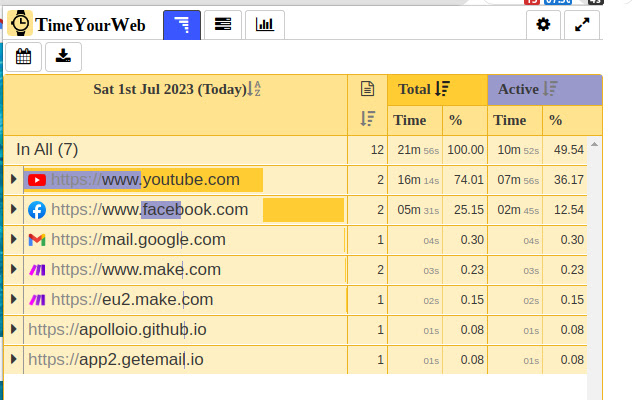Switch to the list summary view tab
This screenshot has height=400, width=640.
point(223,25)
